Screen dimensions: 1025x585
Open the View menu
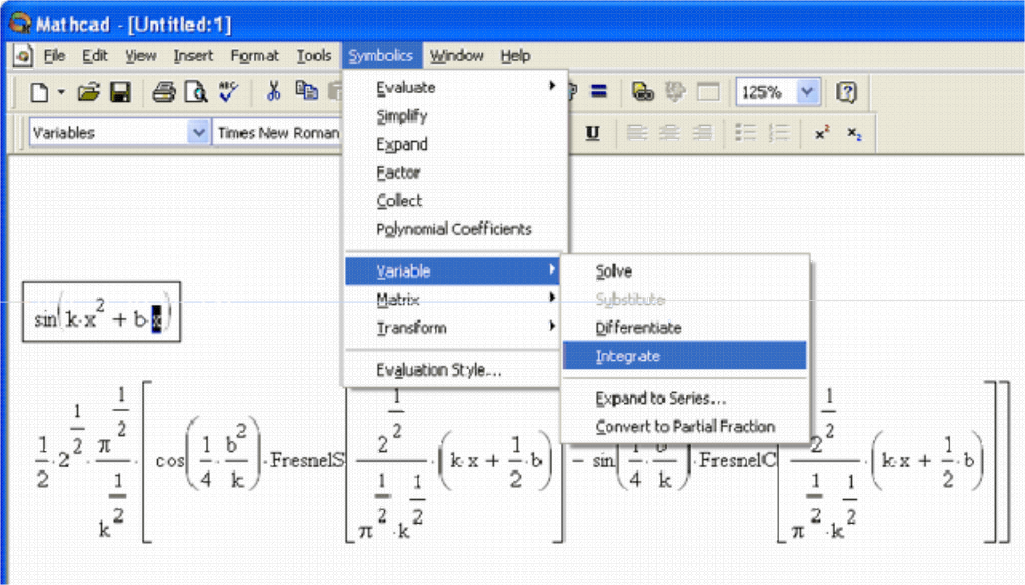pos(141,56)
